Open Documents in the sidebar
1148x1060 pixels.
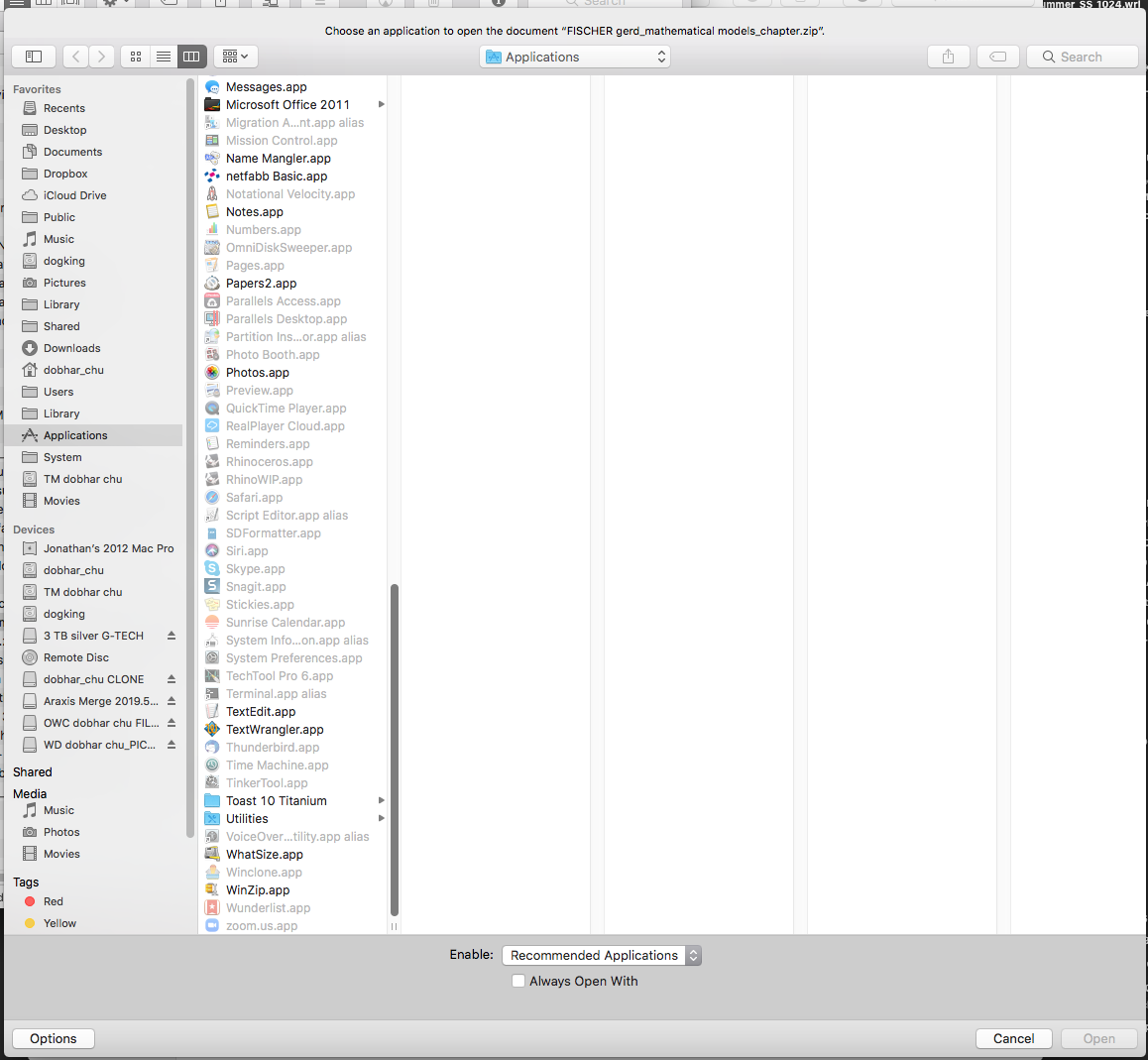coord(72,152)
